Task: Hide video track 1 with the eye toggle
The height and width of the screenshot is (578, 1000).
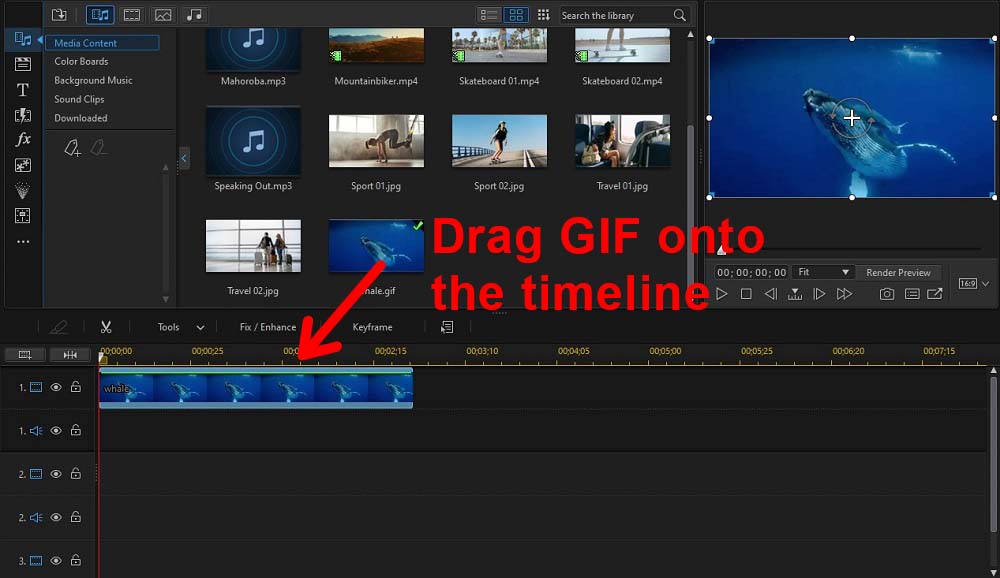Action: point(55,387)
